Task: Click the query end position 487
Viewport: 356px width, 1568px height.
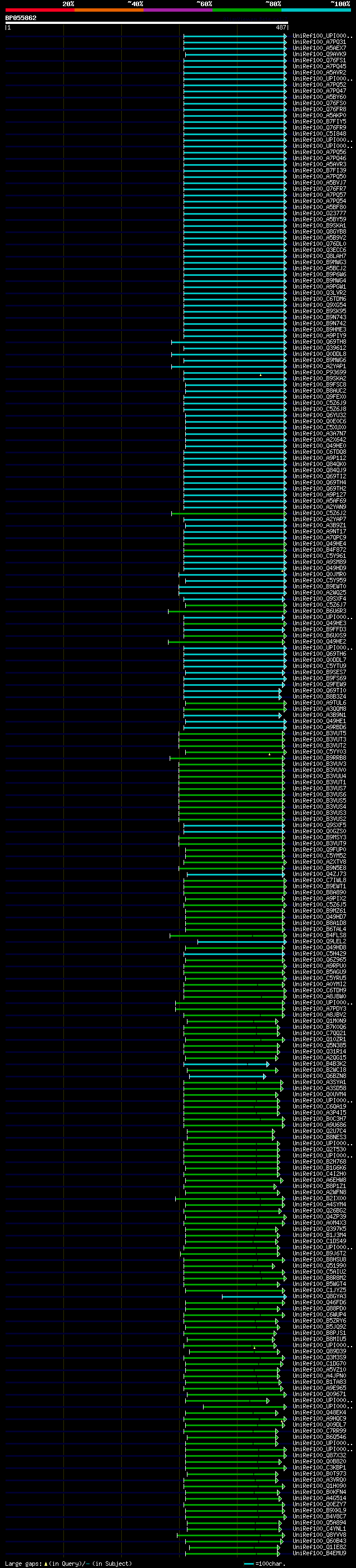Action: 280,27
